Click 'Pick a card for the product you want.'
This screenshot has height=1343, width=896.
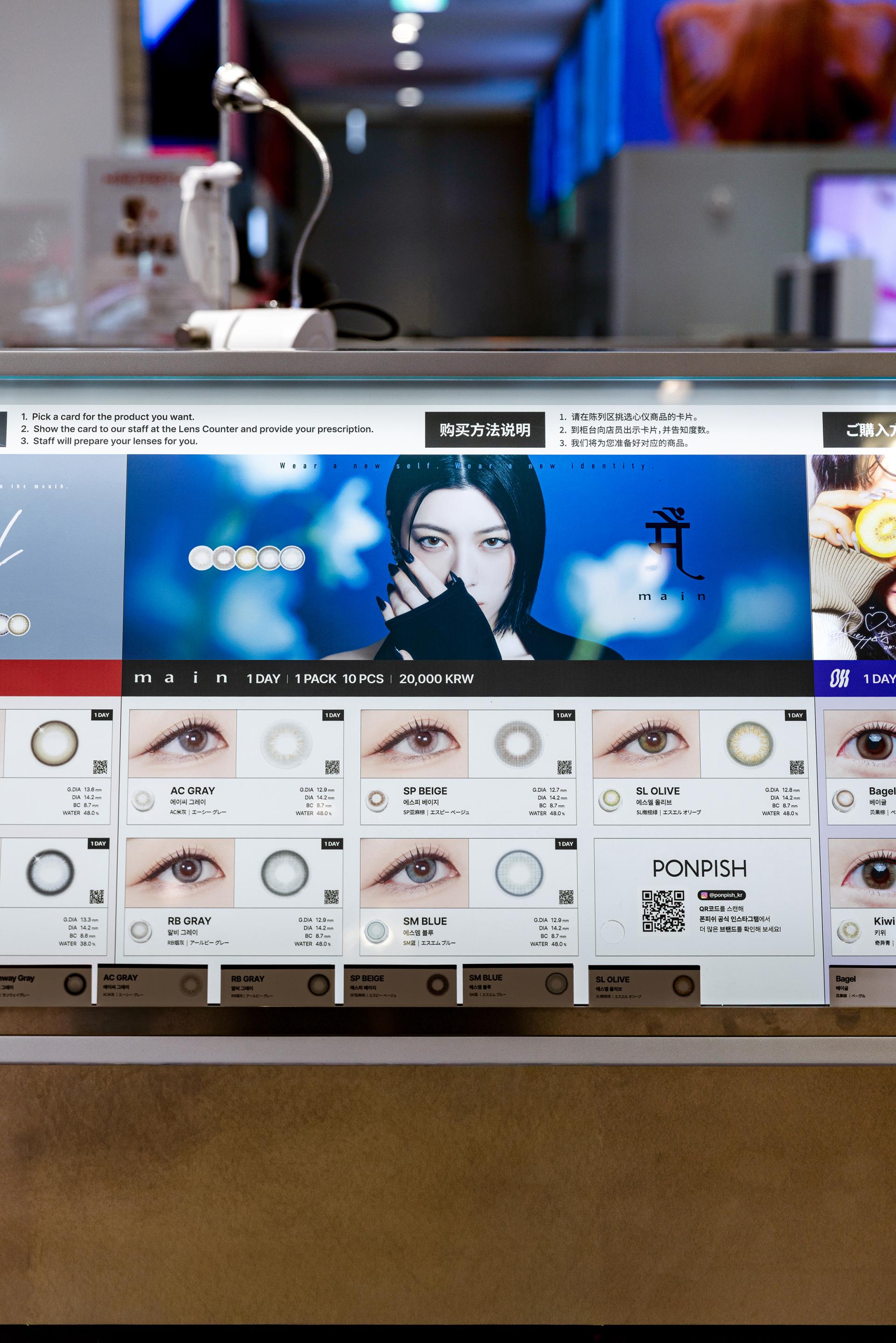pyautogui.click(x=113, y=416)
